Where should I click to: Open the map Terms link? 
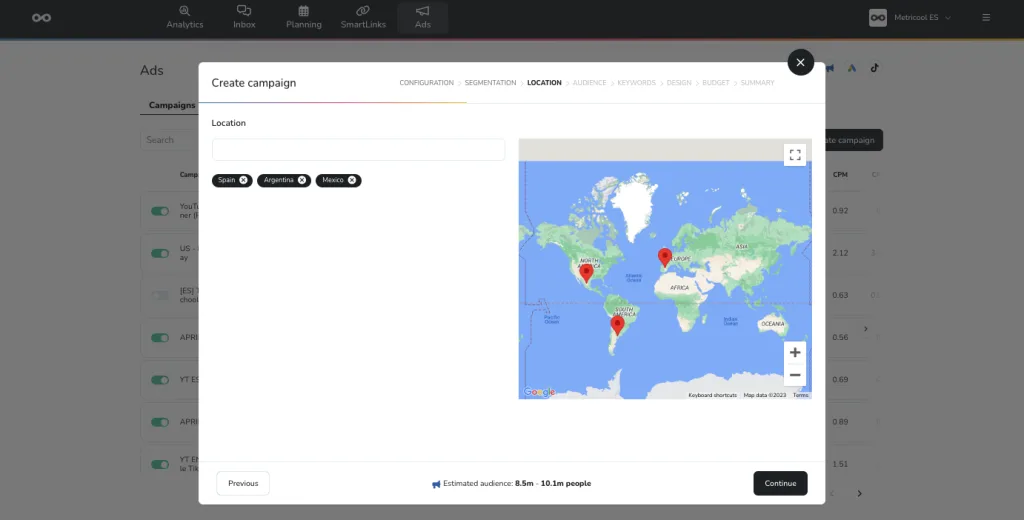click(x=801, y=395)
